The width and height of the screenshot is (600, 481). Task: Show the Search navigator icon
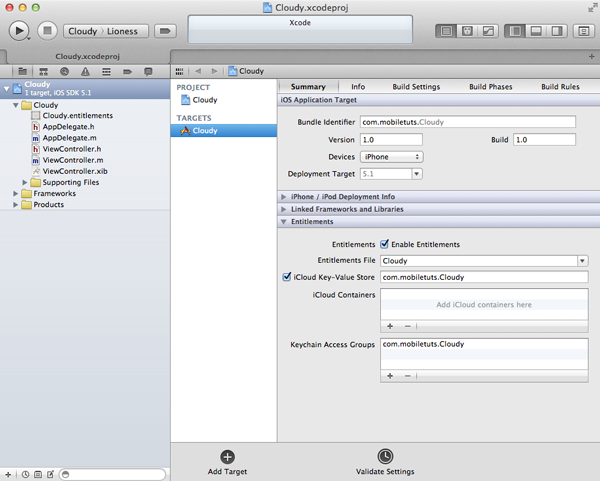[x=64, y=72]
